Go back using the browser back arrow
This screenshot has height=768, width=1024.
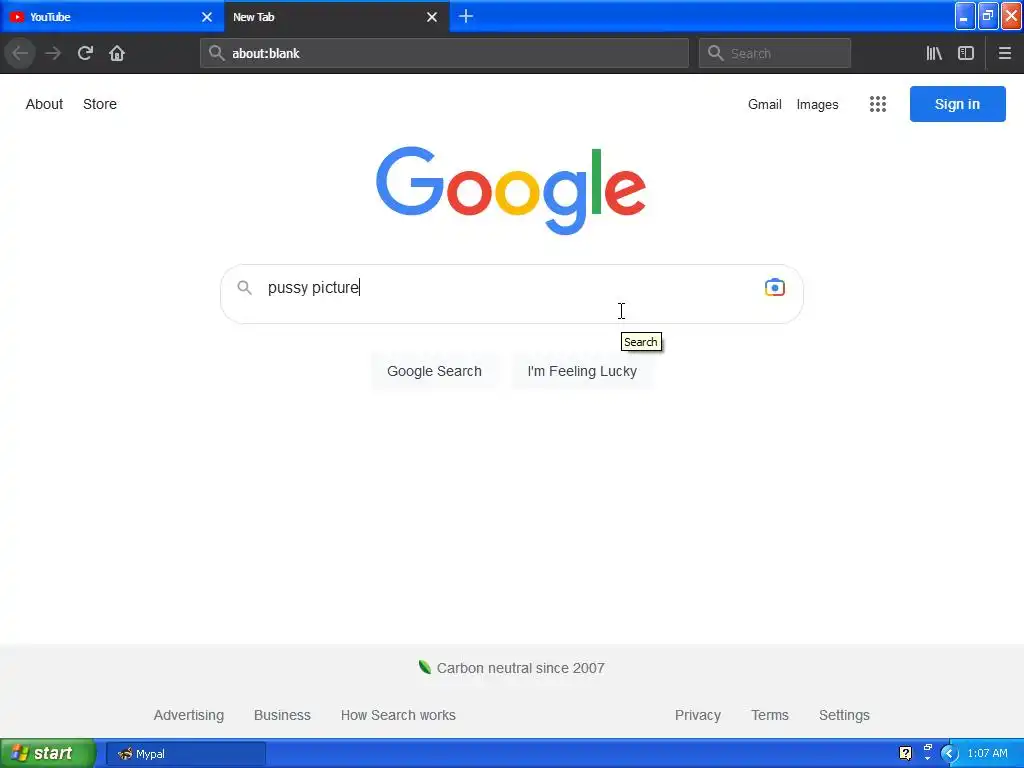click(20, 53)
